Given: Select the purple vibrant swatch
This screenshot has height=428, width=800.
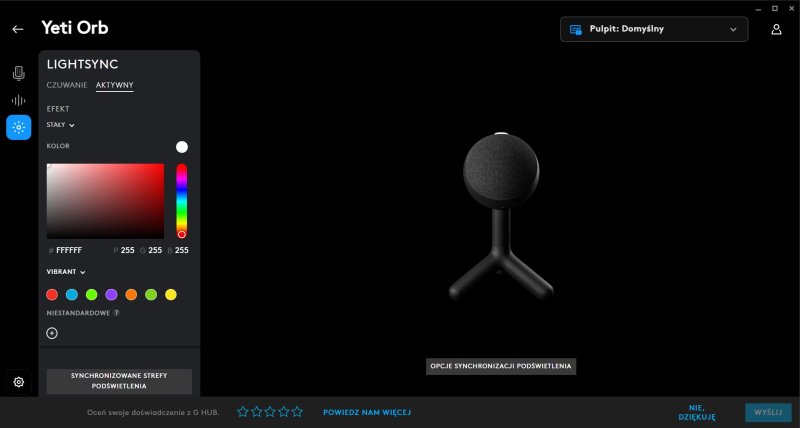Looking at the screenshot, I should [x=111, y=294].
